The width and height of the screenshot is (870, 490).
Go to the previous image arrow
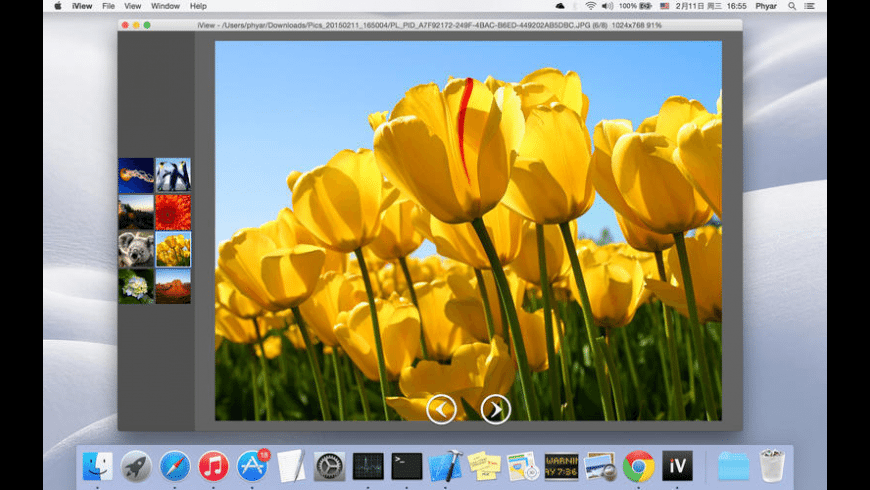click(441, 409)
